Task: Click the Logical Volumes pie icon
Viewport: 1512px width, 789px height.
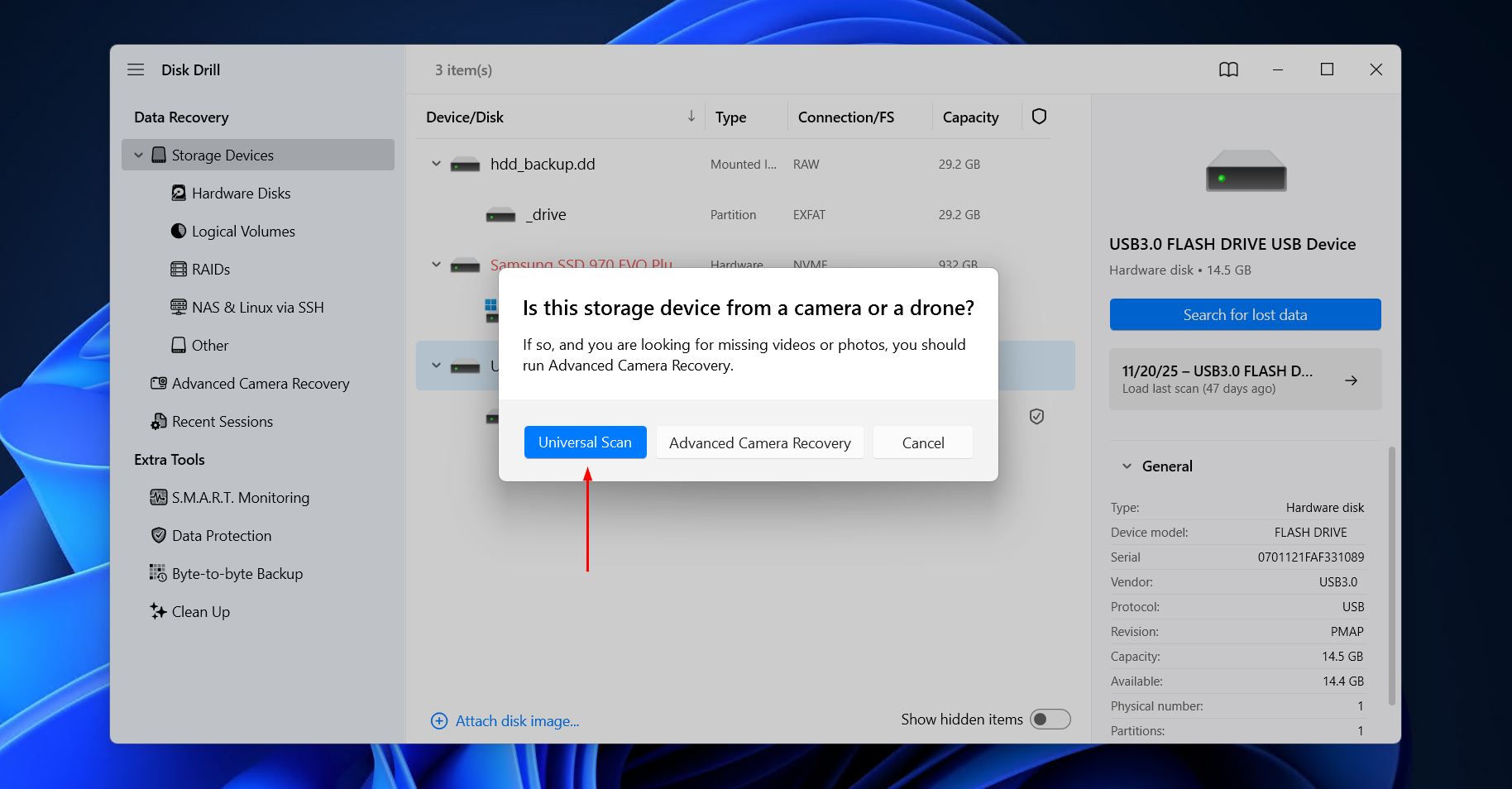Action: (x=179, y=231)
